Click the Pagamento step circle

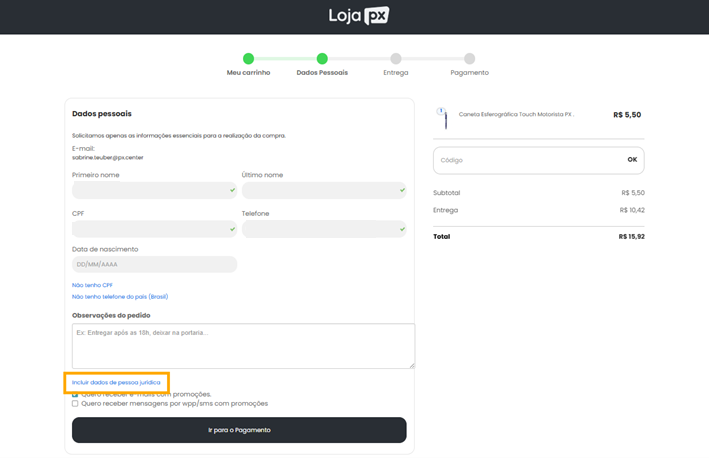click(x=469, y=59)
